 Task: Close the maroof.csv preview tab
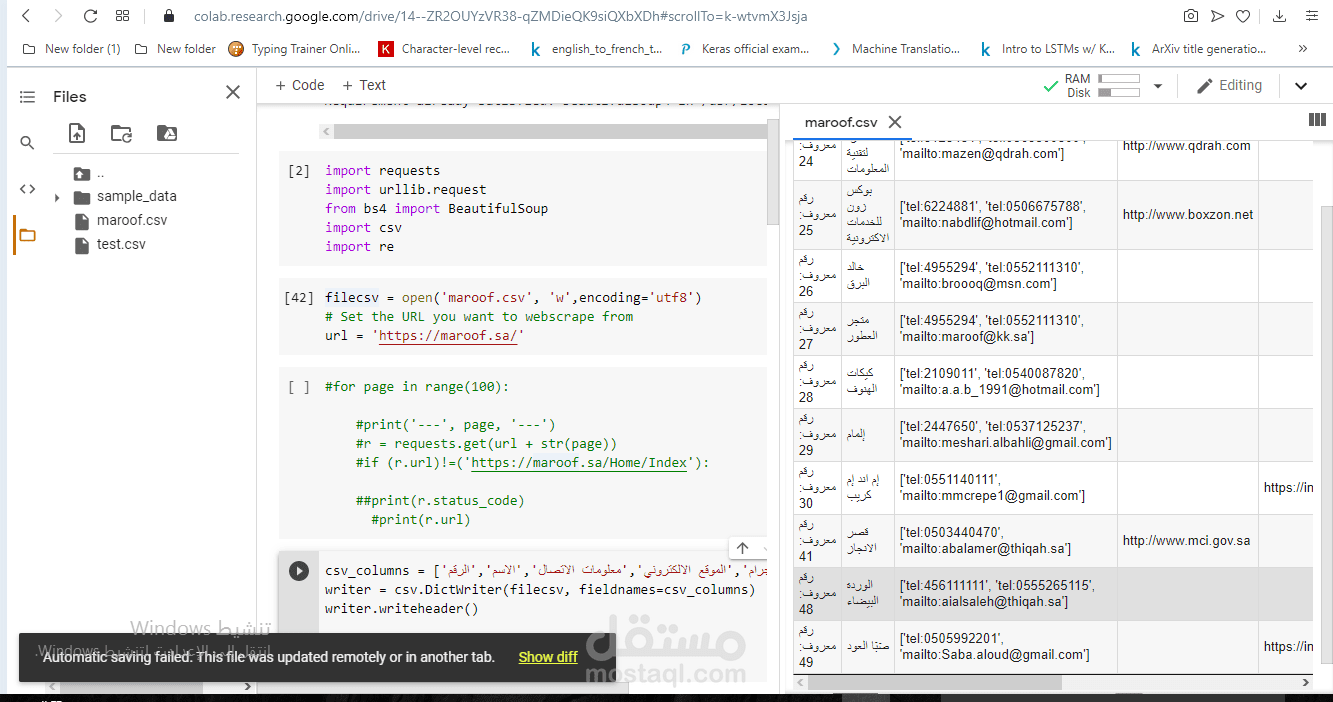[x=895, y=122]
